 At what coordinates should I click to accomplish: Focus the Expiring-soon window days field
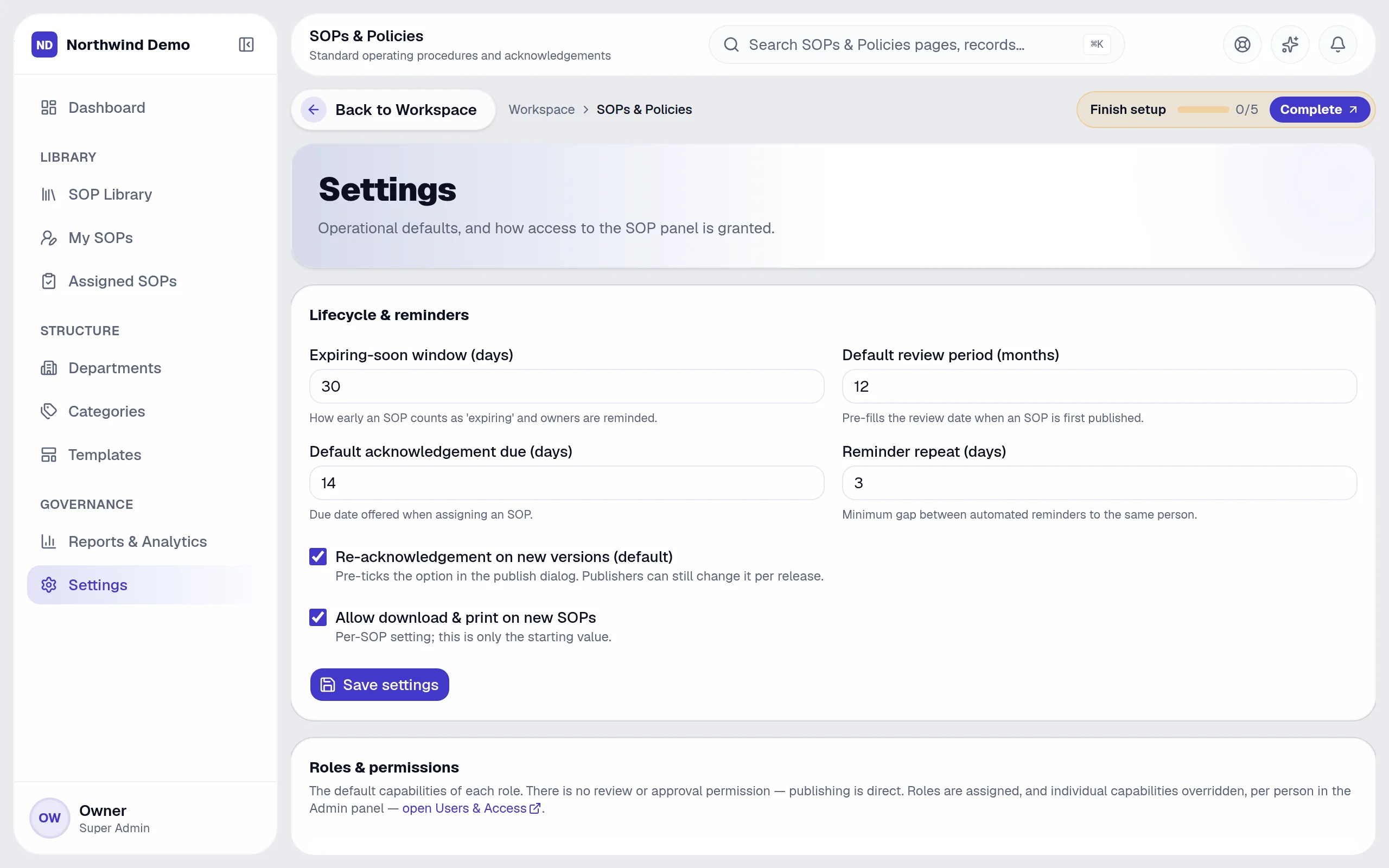pyautogui.click(x=566, y=386)
